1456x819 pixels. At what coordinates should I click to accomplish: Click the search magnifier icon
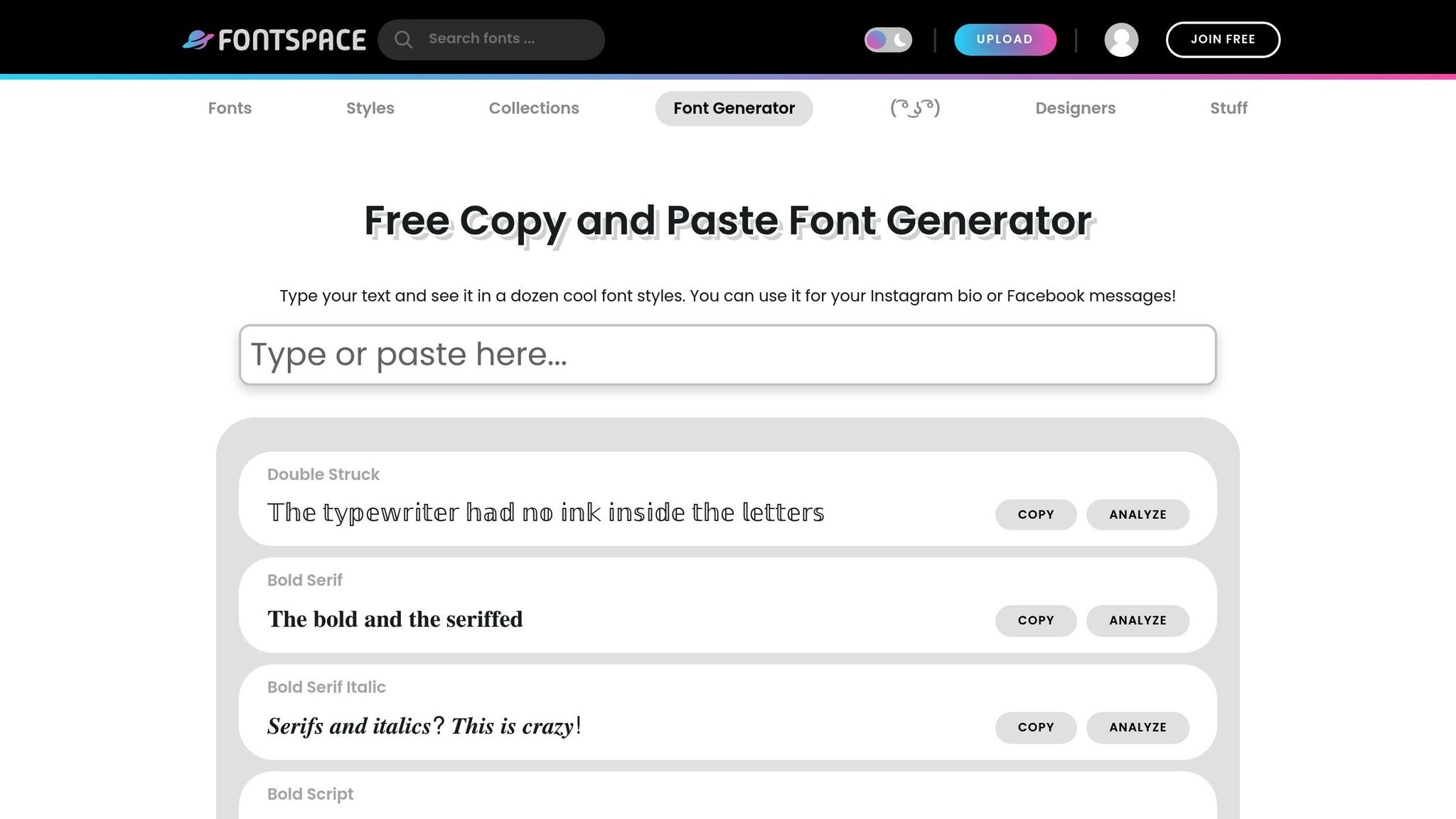pyautogui.click(x=403, y=40)
